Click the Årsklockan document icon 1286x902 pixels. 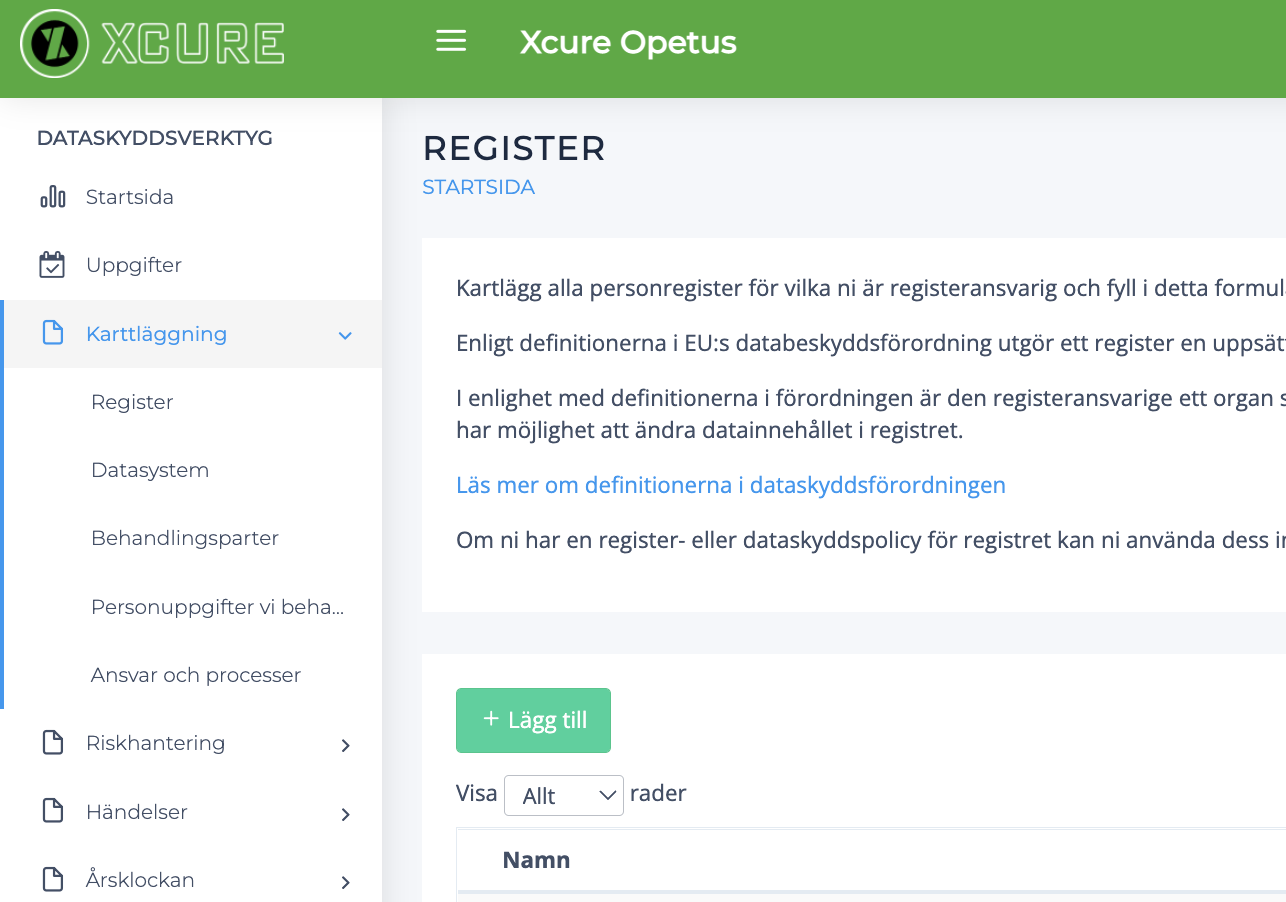[x=52, y=880]
